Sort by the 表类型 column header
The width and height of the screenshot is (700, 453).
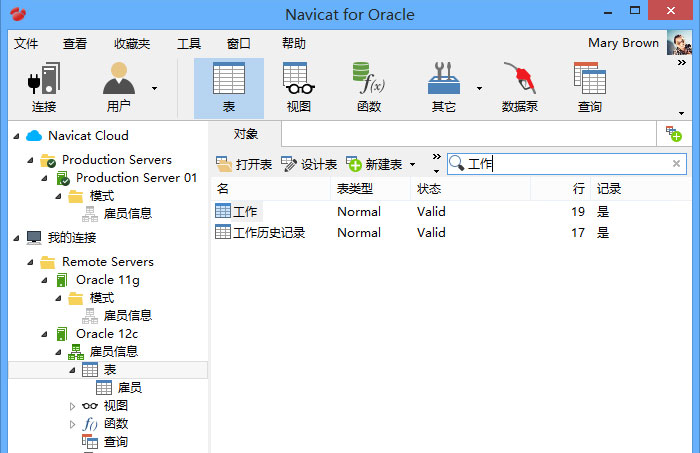tap(371, 189)
